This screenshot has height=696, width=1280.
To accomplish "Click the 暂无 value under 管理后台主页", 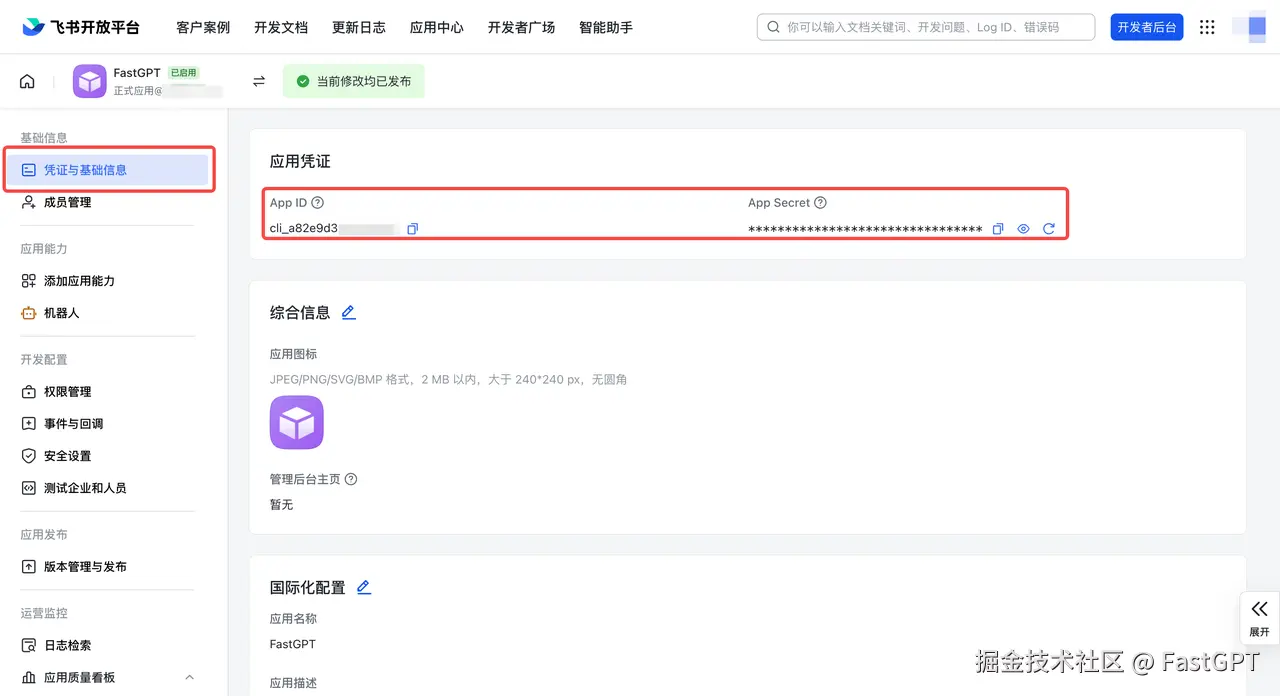I will click(x=282, y=505).
